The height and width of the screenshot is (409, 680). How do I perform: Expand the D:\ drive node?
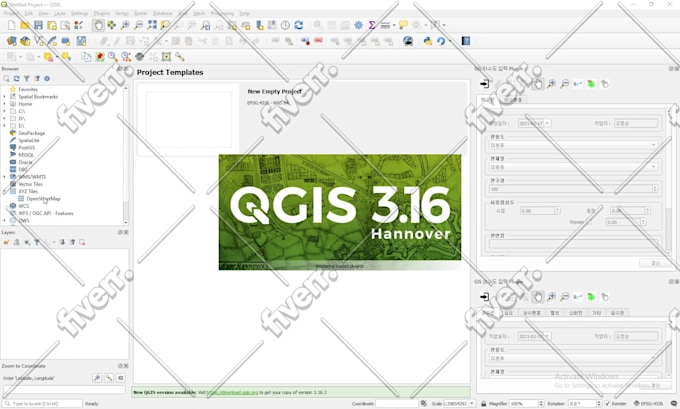tap(4, 118)
